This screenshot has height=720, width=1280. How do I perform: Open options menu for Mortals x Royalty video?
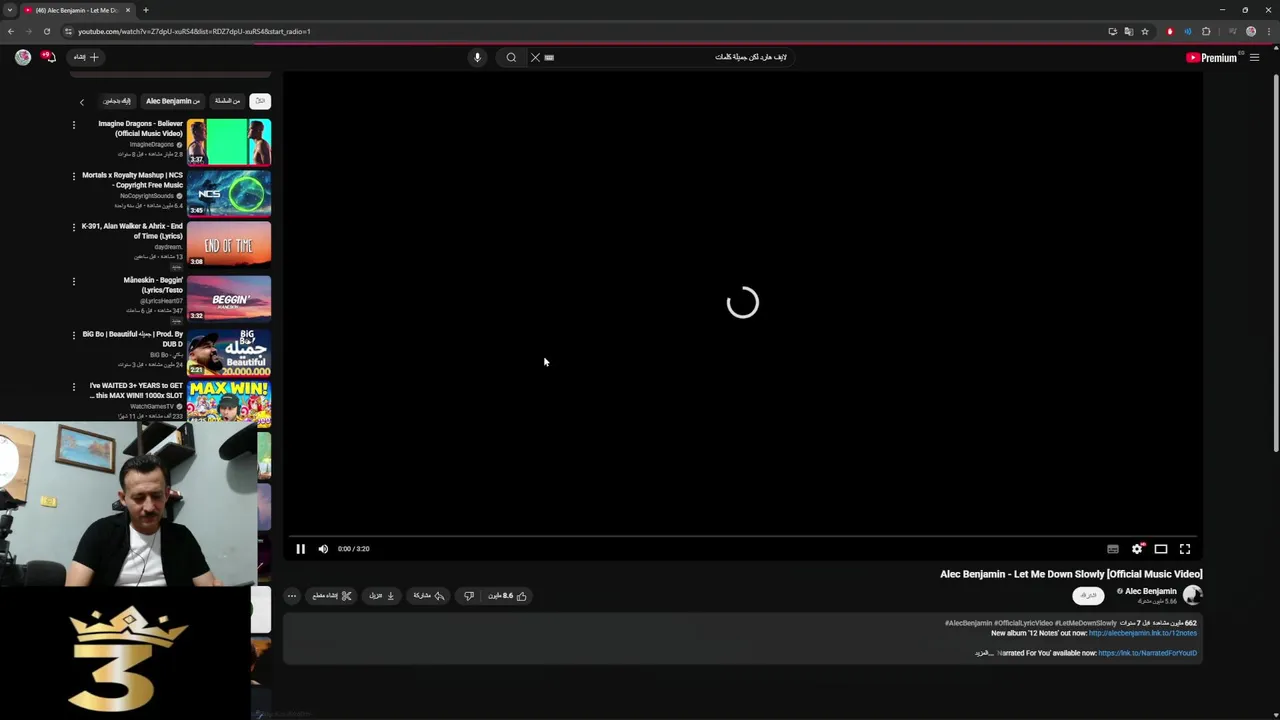click(73, 176)
